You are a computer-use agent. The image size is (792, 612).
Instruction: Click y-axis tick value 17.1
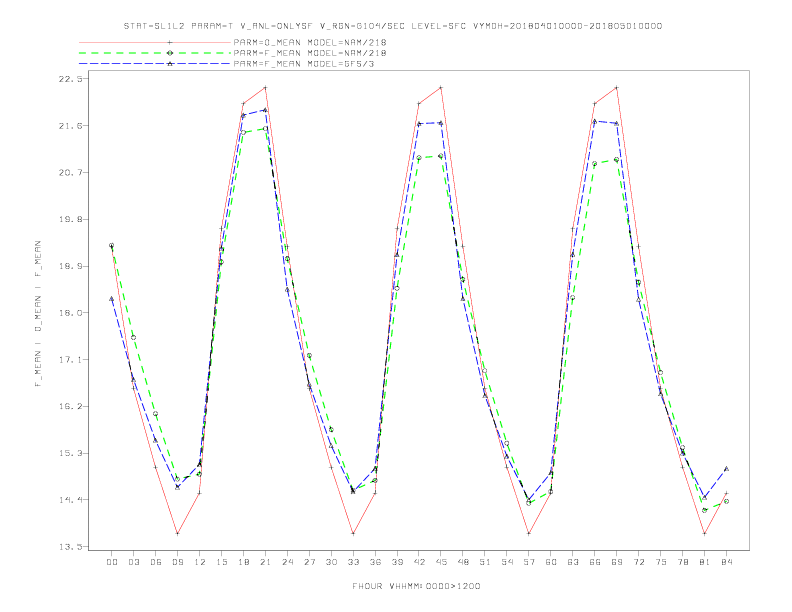point(70,360)
